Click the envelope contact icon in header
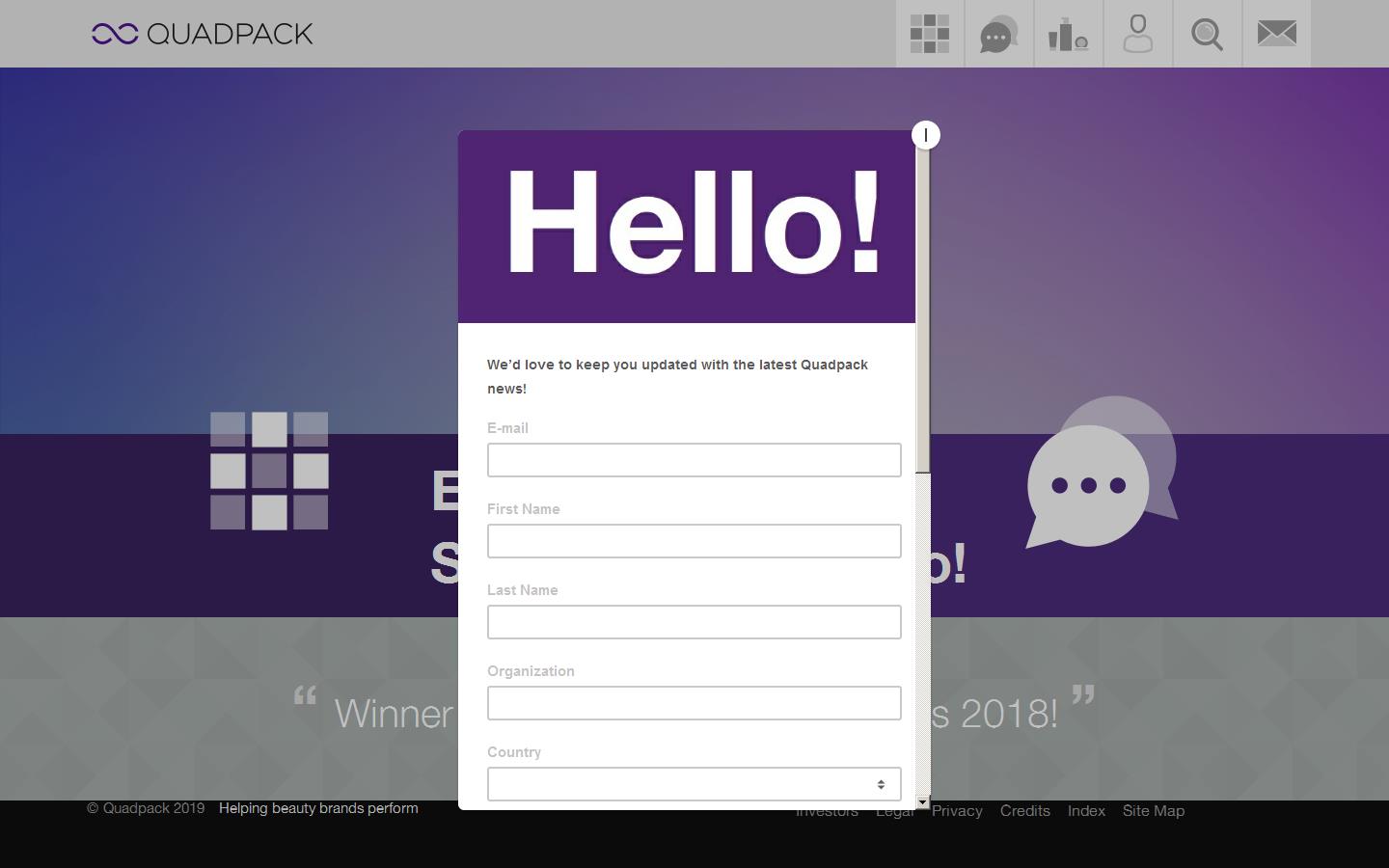Screen dimensions: 1389x868 (x=1276, y=34)
